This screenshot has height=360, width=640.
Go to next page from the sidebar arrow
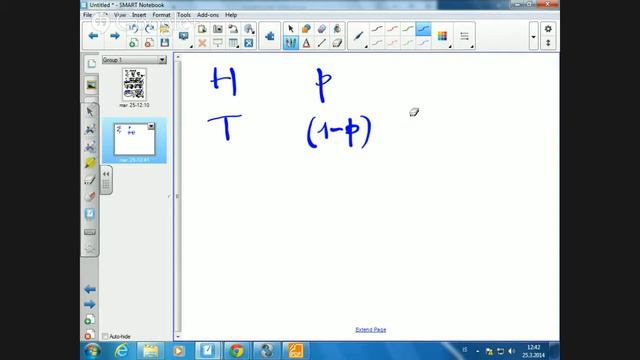(90, 304)
